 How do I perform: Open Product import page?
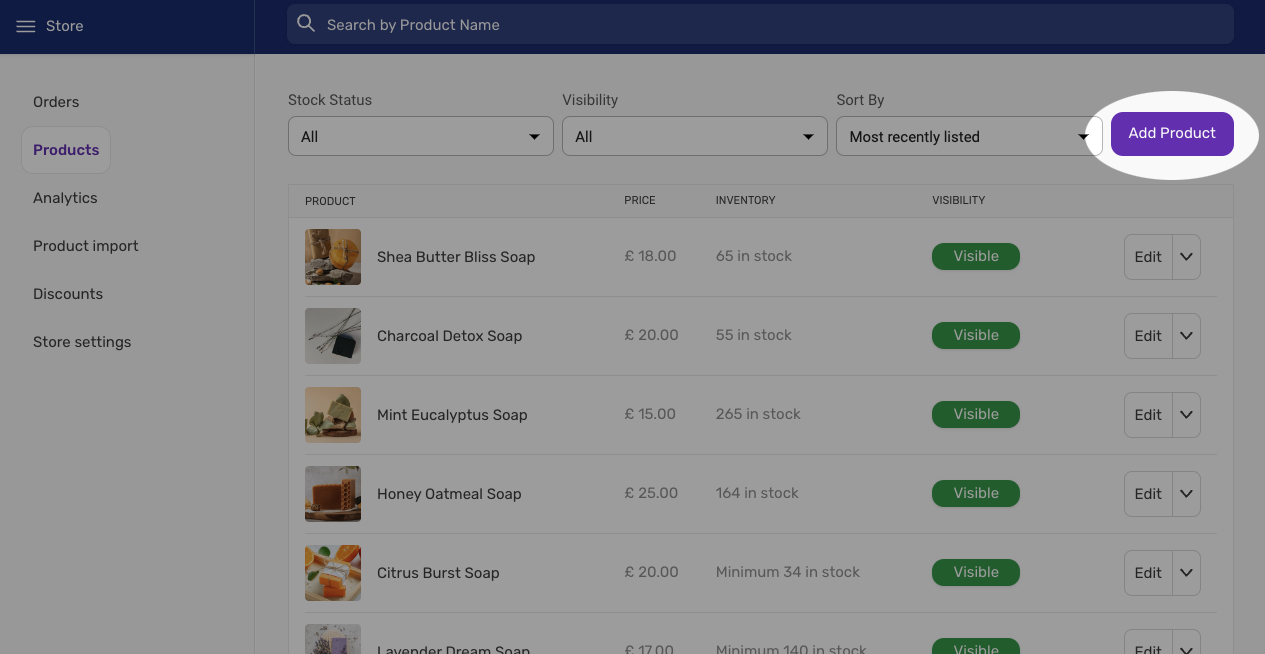86,246
